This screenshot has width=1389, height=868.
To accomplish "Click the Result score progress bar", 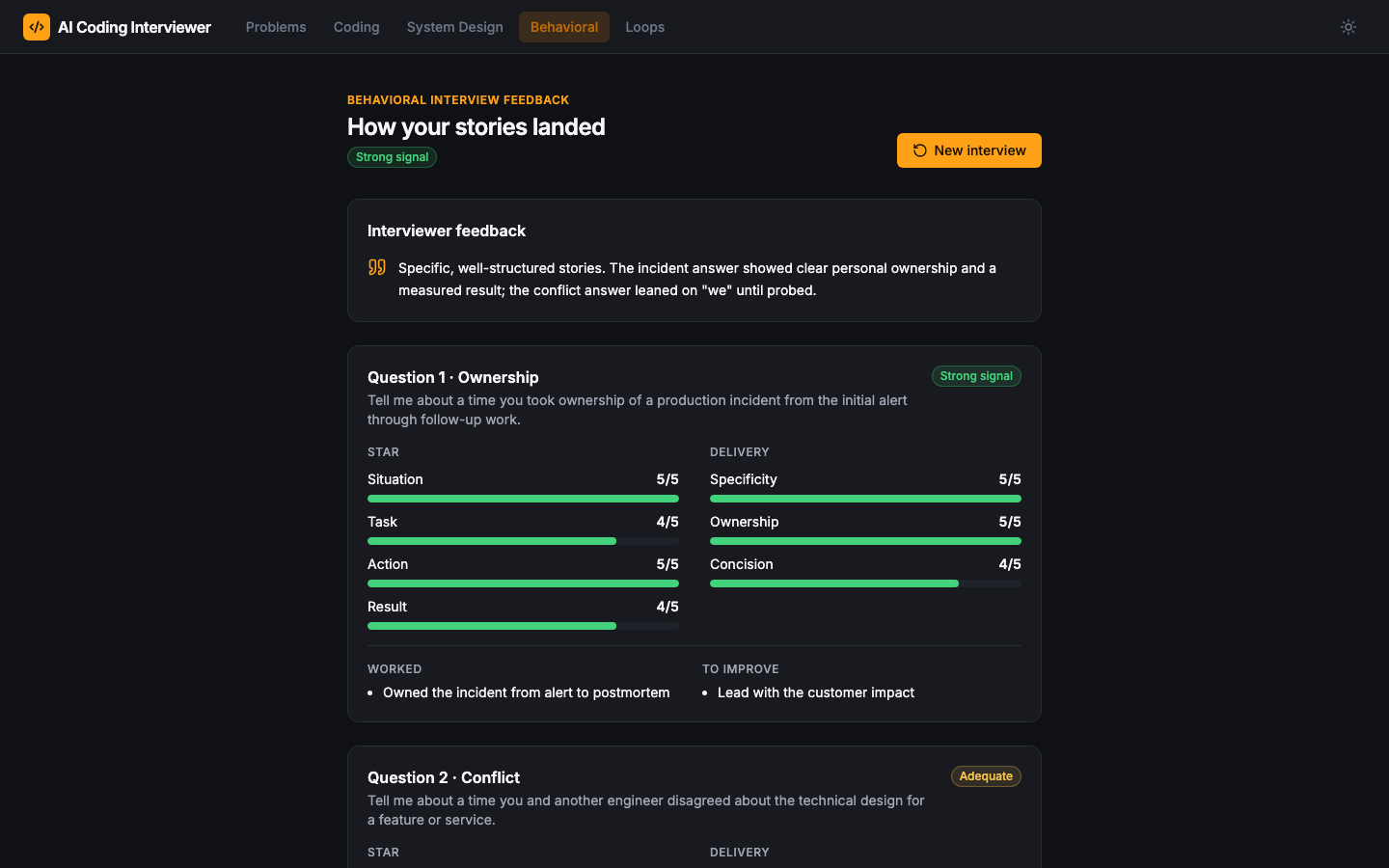I will coord(523,626).
